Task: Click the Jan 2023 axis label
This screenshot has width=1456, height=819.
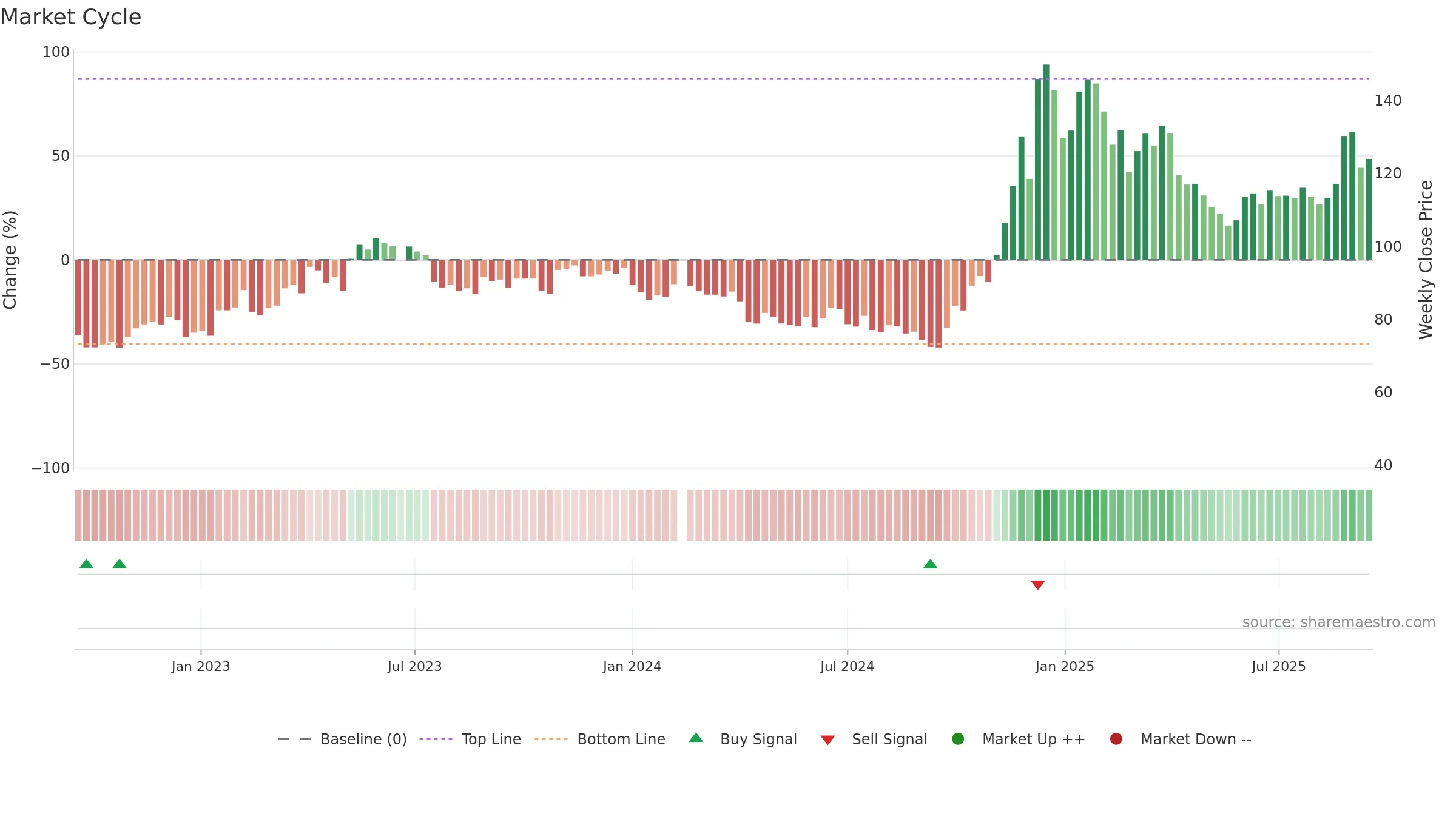Action: tap(201, 667)
